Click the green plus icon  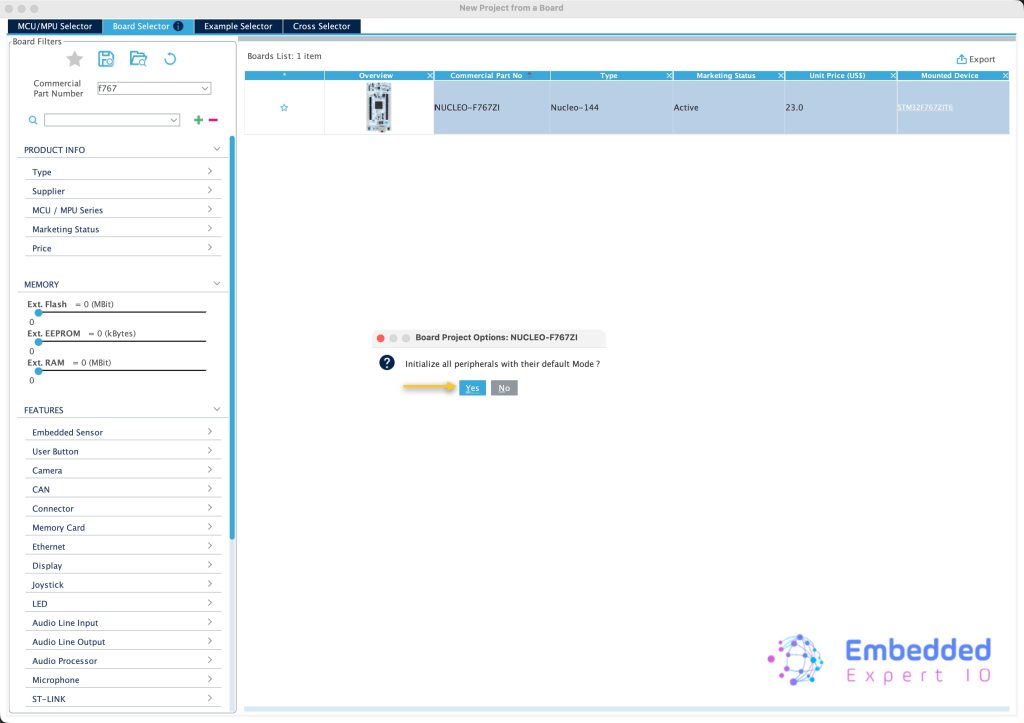(x=198, y=120)
